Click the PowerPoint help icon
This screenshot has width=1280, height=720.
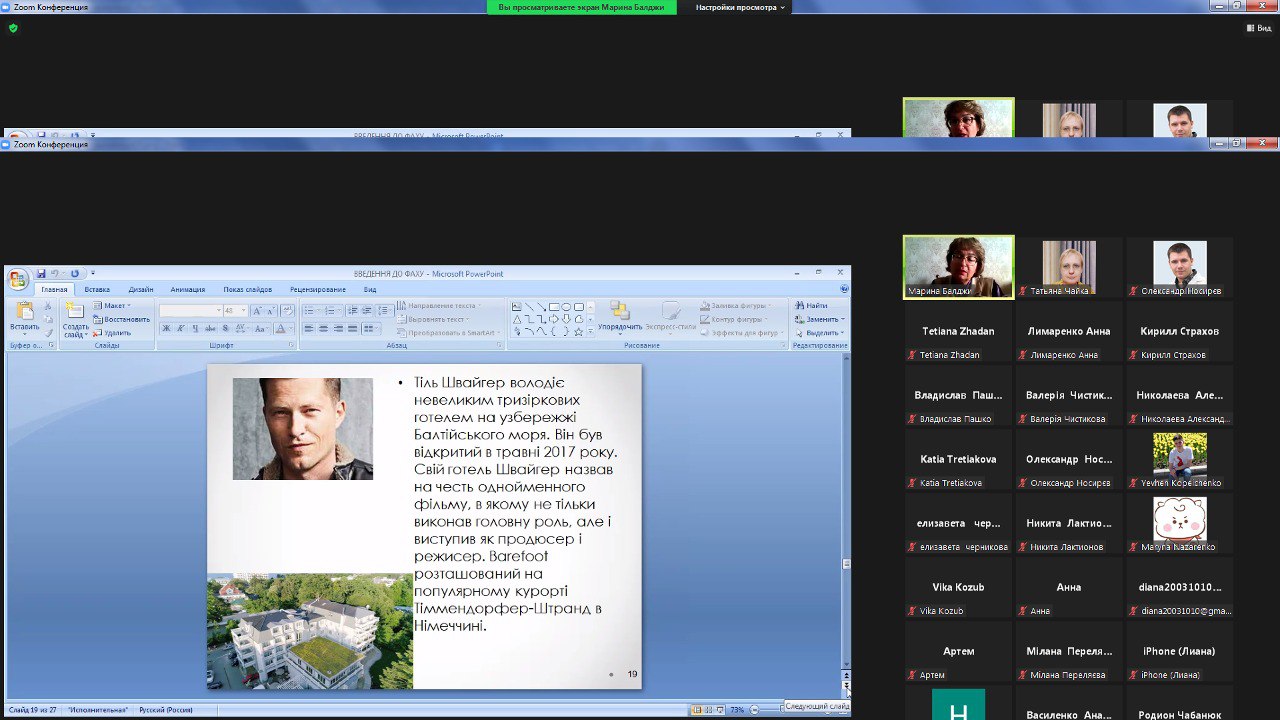844,289
